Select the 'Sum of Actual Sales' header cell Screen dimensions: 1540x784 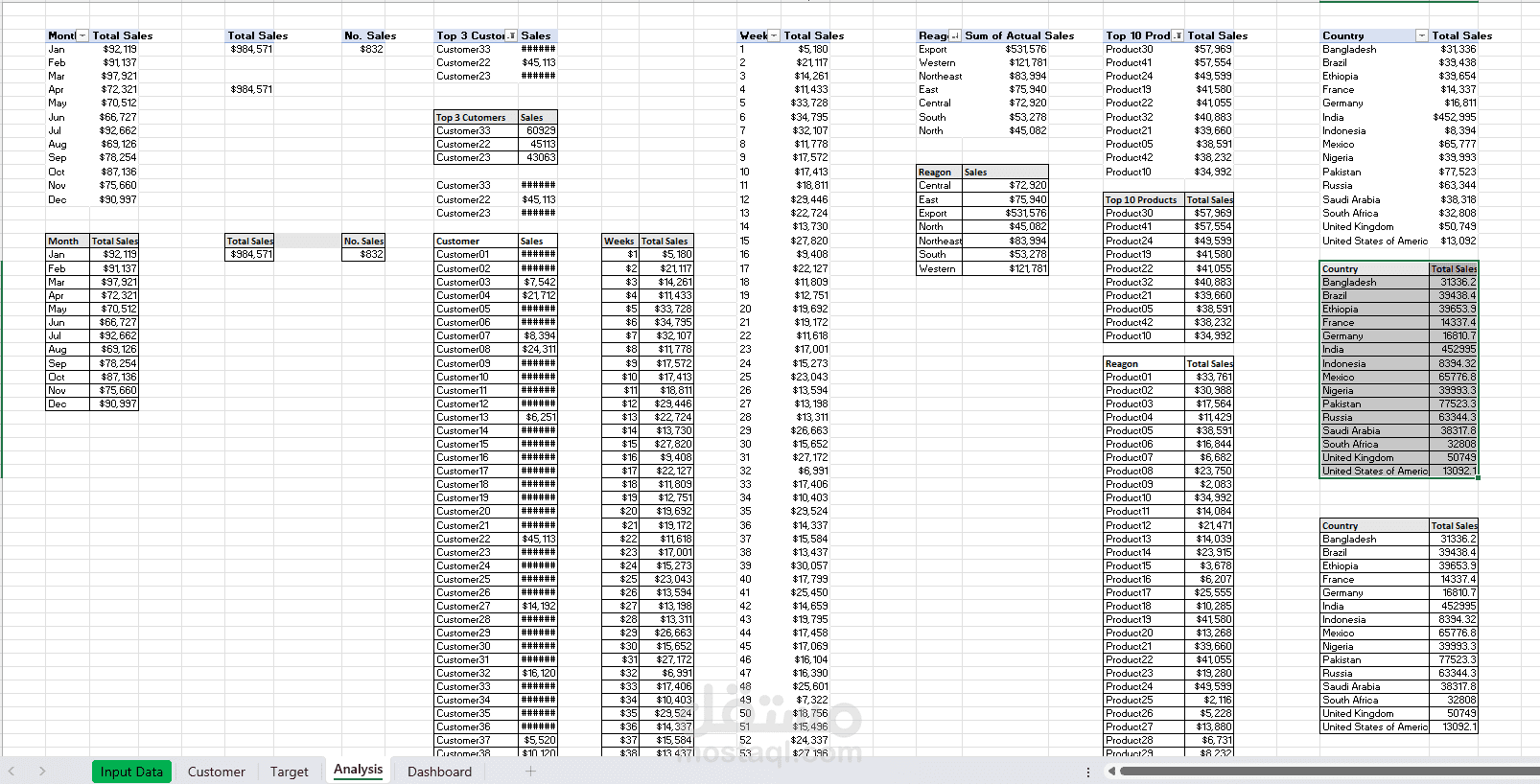tap(1019, 35)
